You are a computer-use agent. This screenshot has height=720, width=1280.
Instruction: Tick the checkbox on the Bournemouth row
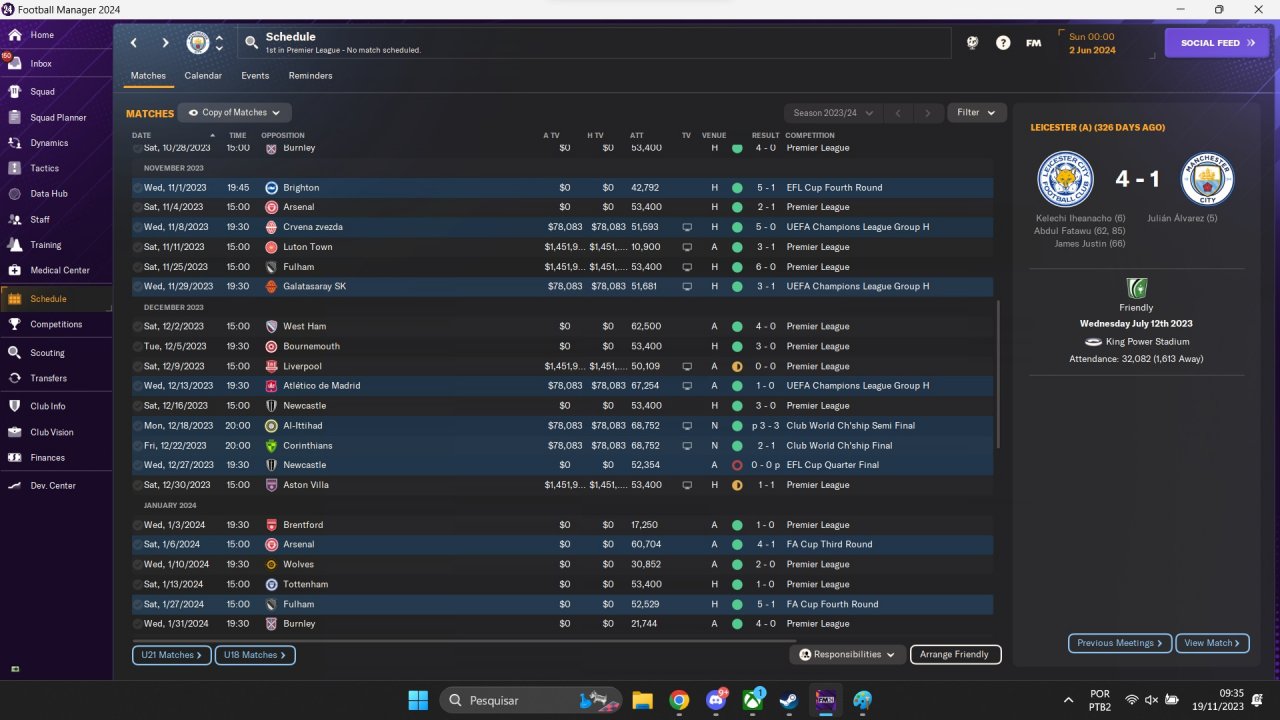pos(138,346)
